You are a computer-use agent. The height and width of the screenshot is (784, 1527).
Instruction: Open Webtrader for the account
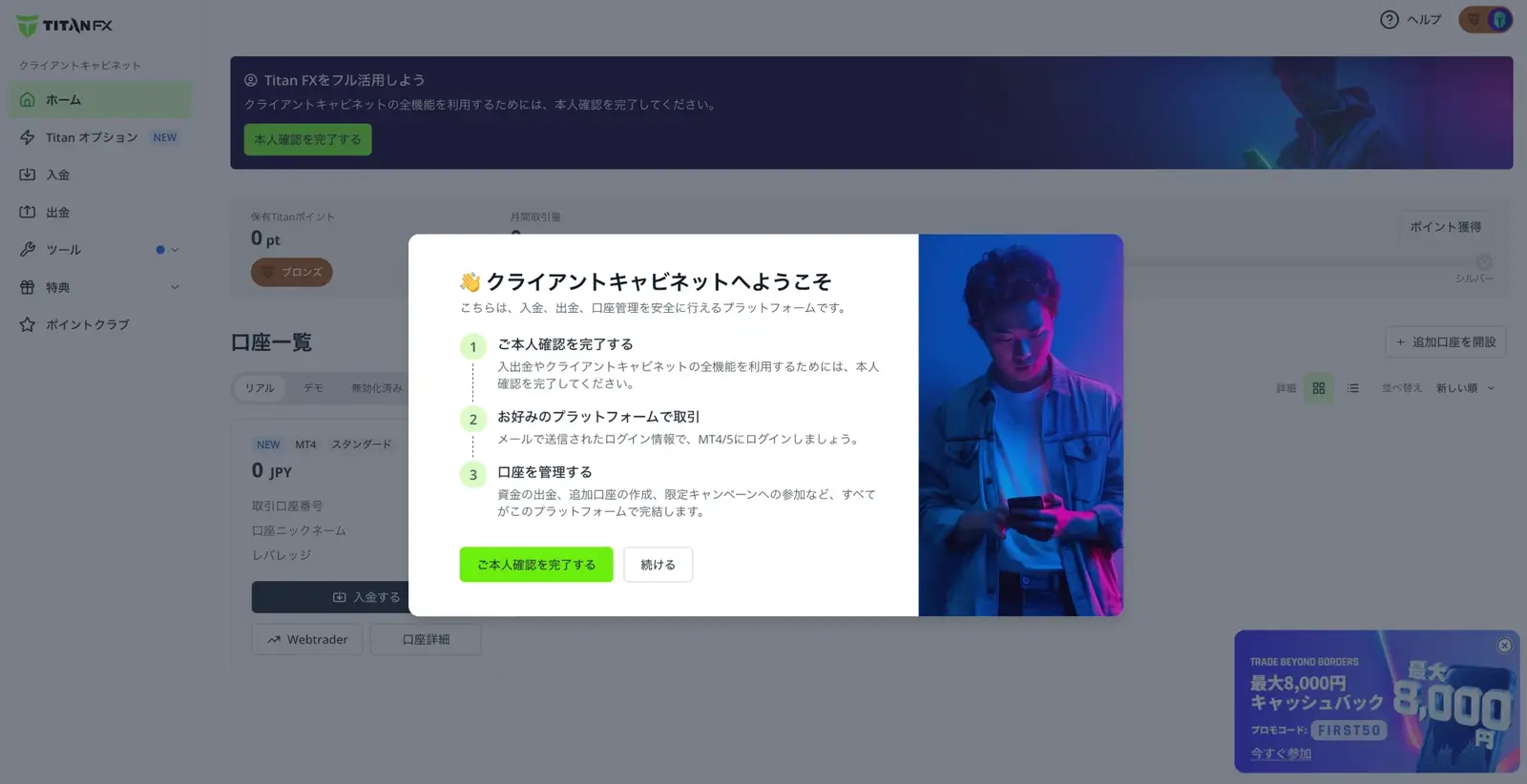click(x=307, y=639)
